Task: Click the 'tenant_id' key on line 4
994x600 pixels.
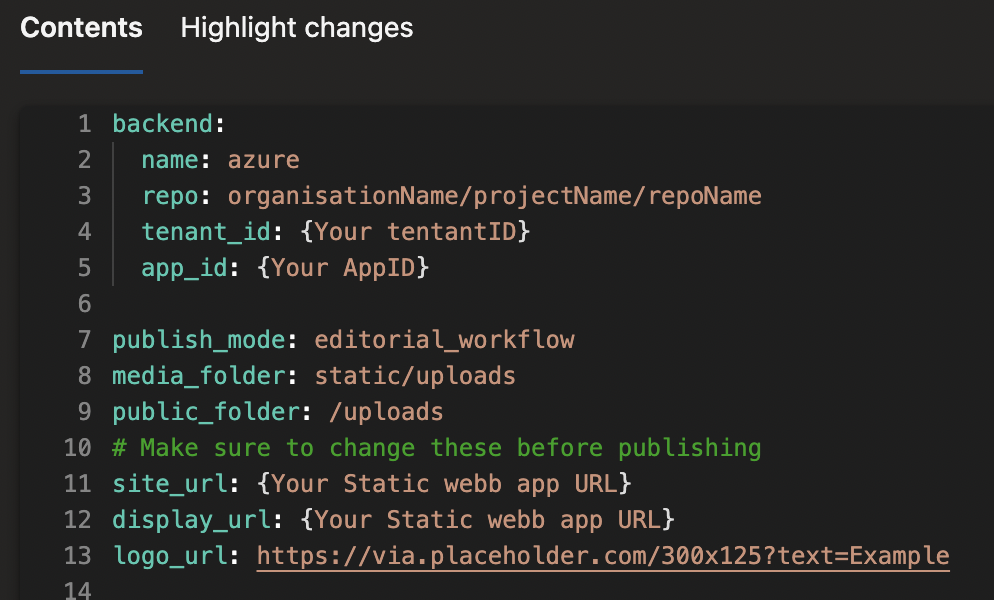Action: coord(205,232)
